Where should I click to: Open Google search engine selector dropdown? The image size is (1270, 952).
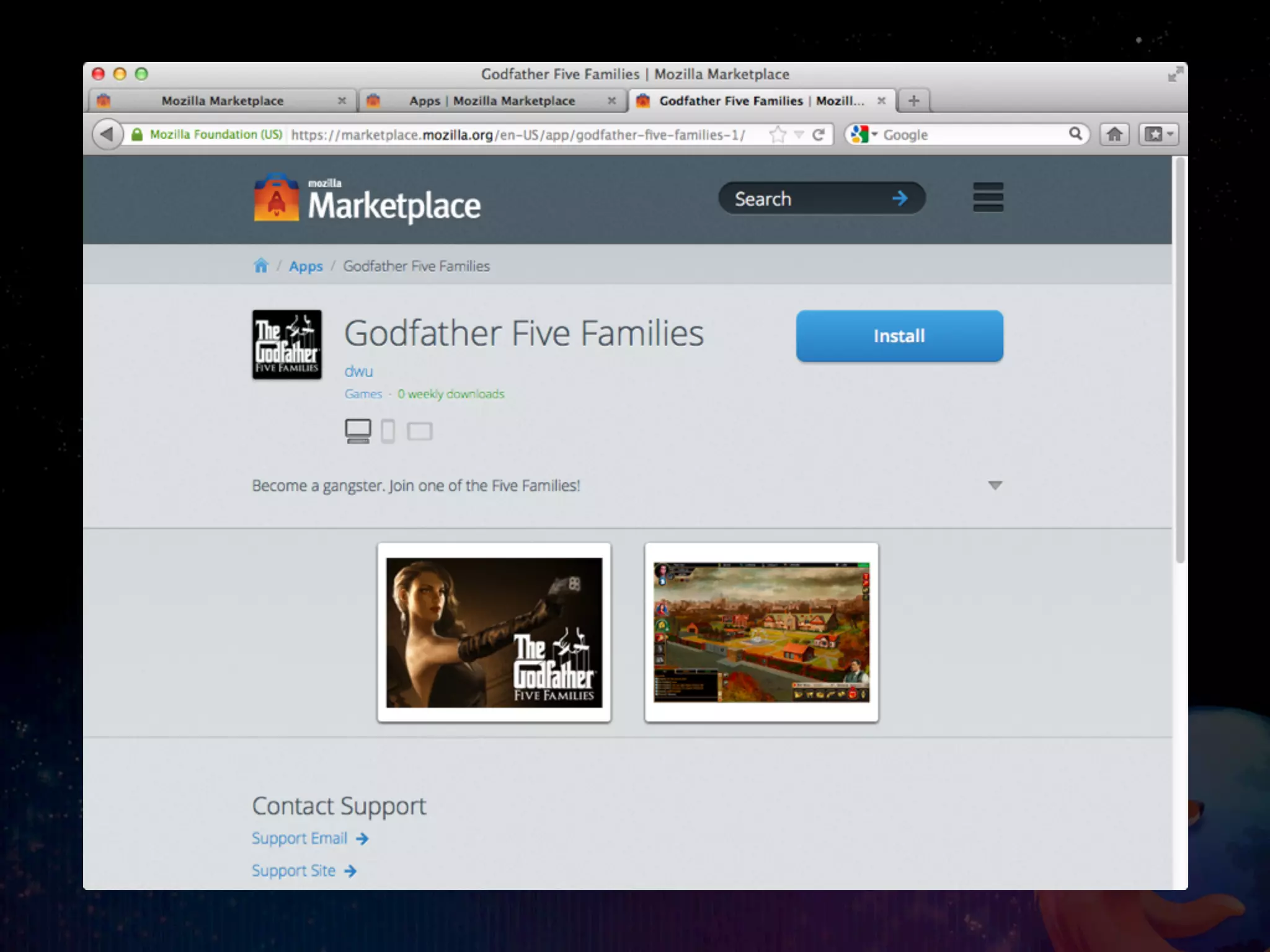coord(864,134)
